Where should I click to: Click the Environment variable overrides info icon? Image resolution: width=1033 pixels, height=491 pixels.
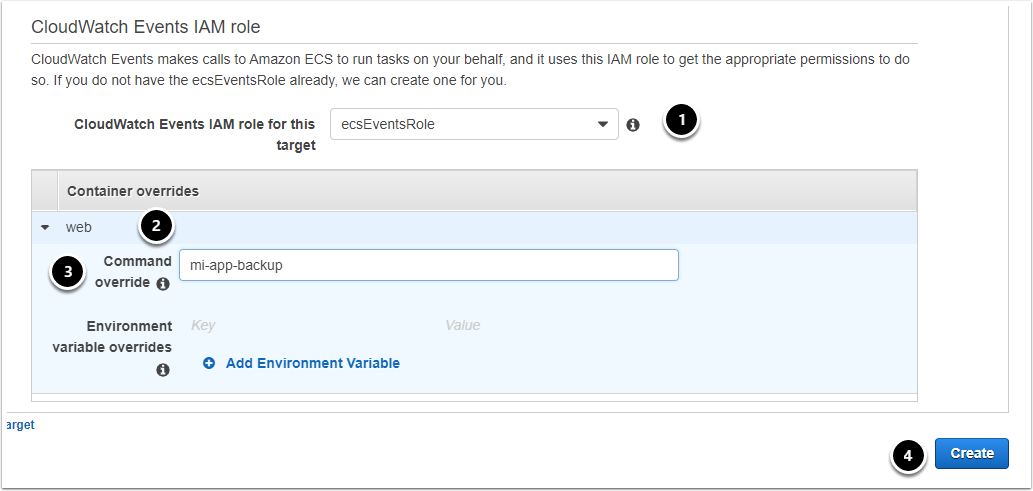click(162, 369)
